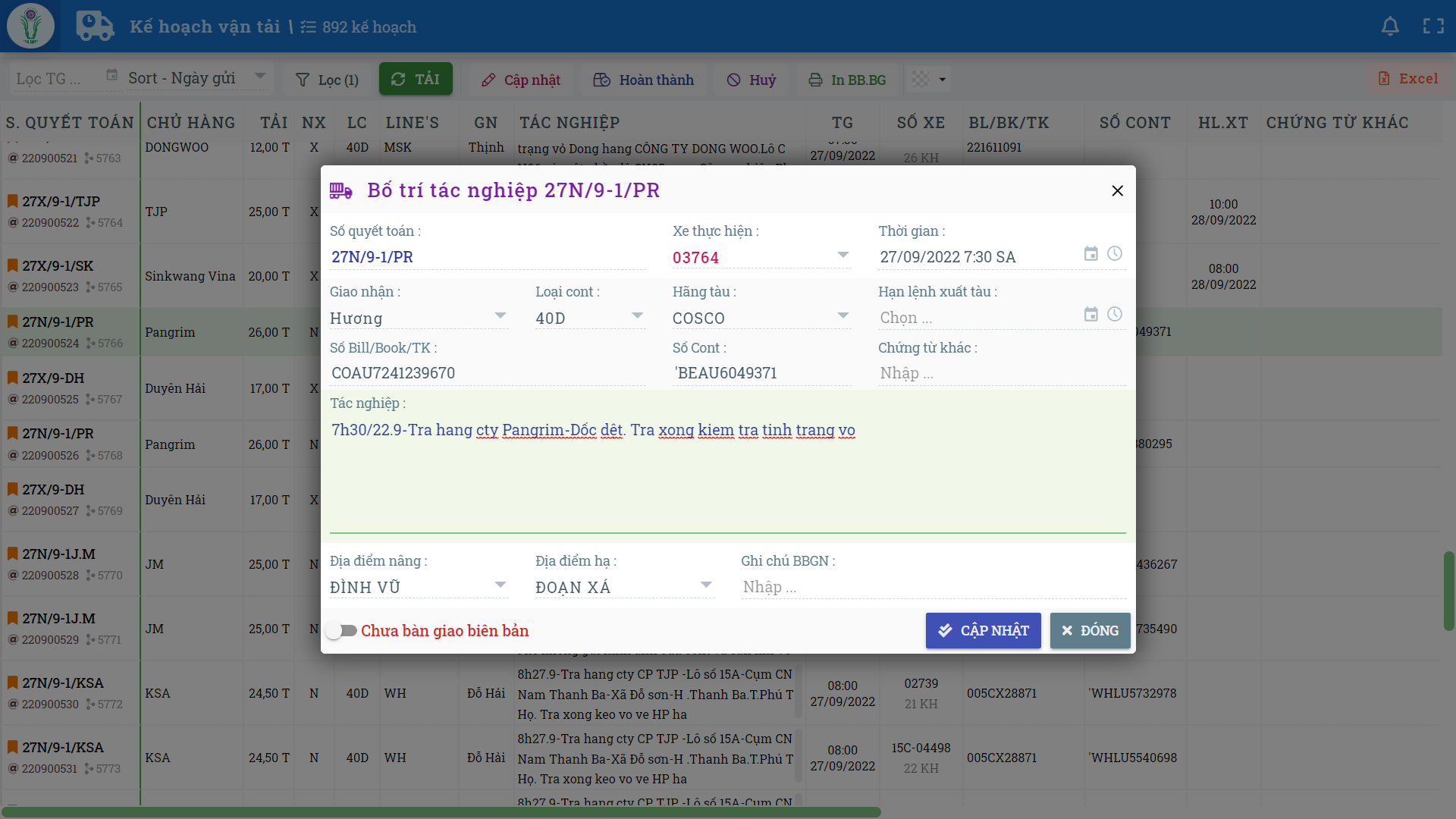Expand Địa điểm hạ ĐOẠN XÁ dropdown
This screenshot has height=819, width=1456.
706,585
